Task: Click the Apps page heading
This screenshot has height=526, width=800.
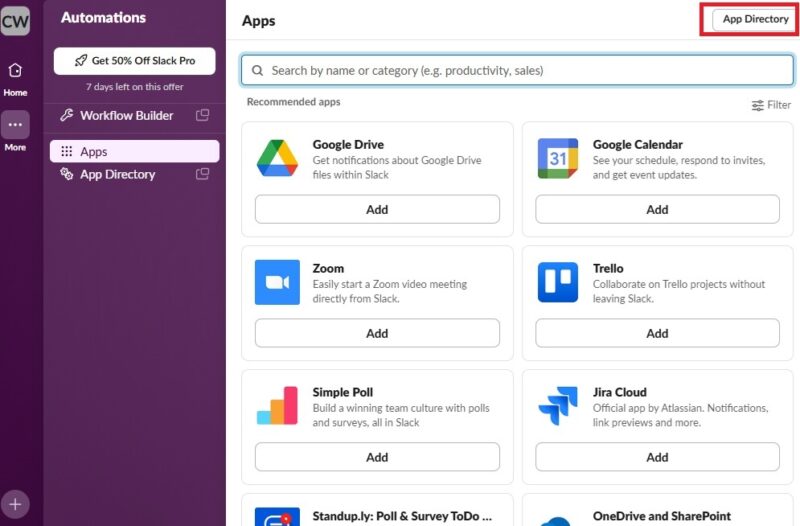Action: point(259,21)
